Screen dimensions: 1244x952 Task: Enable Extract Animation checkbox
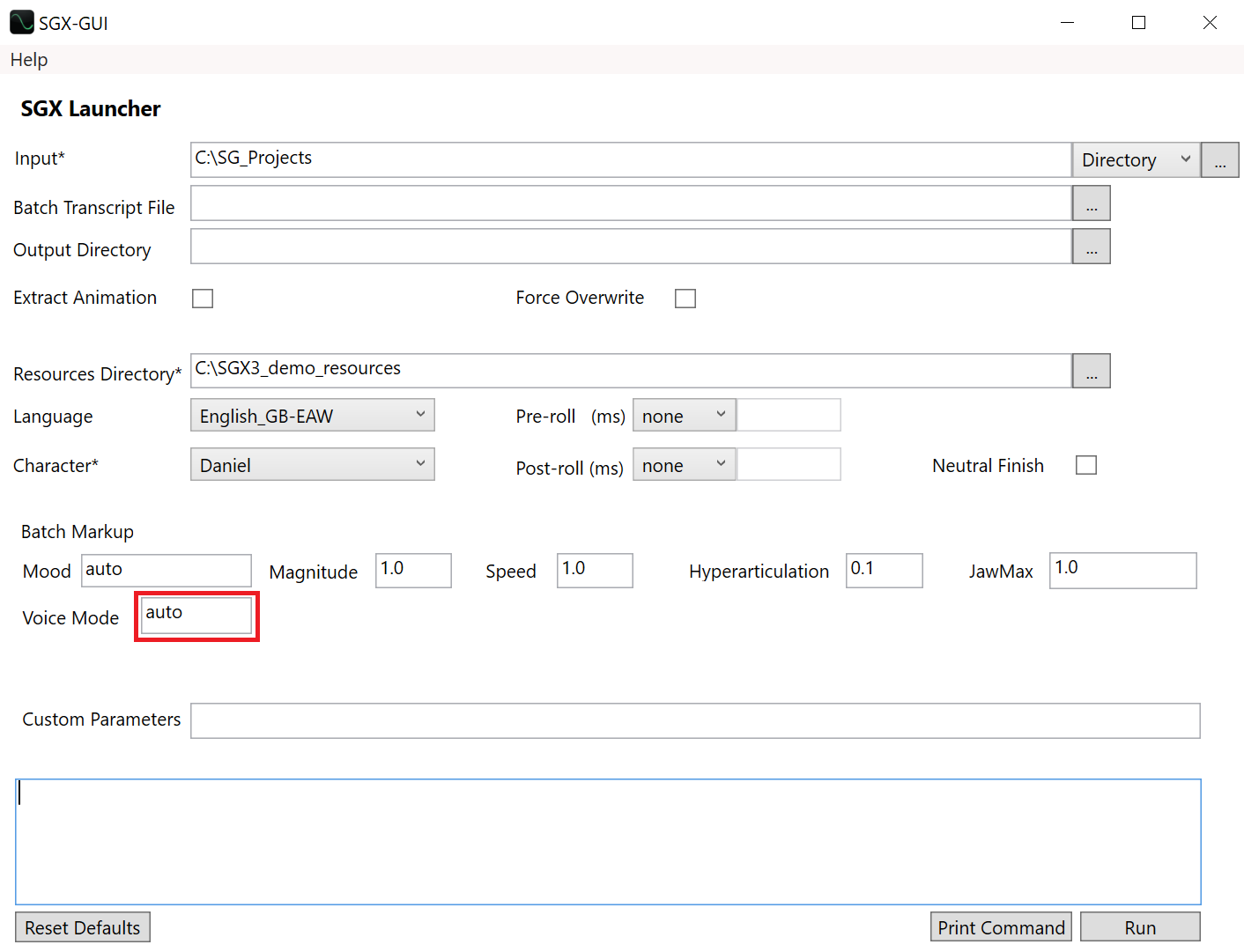[x=203, y=299]
